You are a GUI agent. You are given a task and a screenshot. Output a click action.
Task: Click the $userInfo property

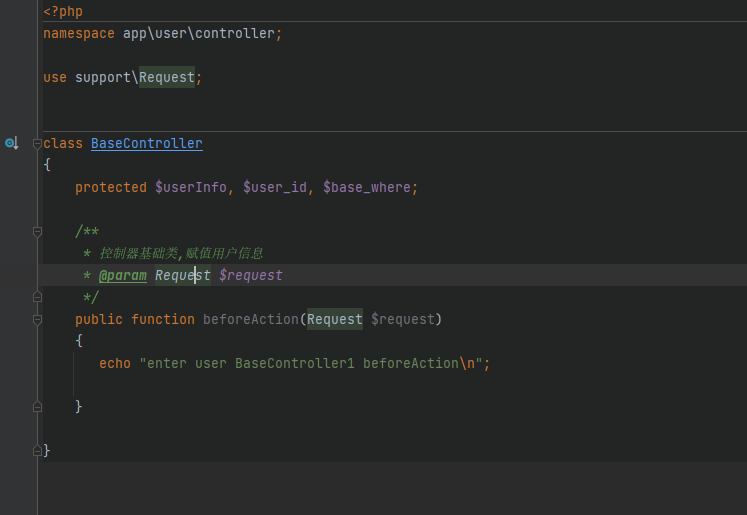click(191, 187)
